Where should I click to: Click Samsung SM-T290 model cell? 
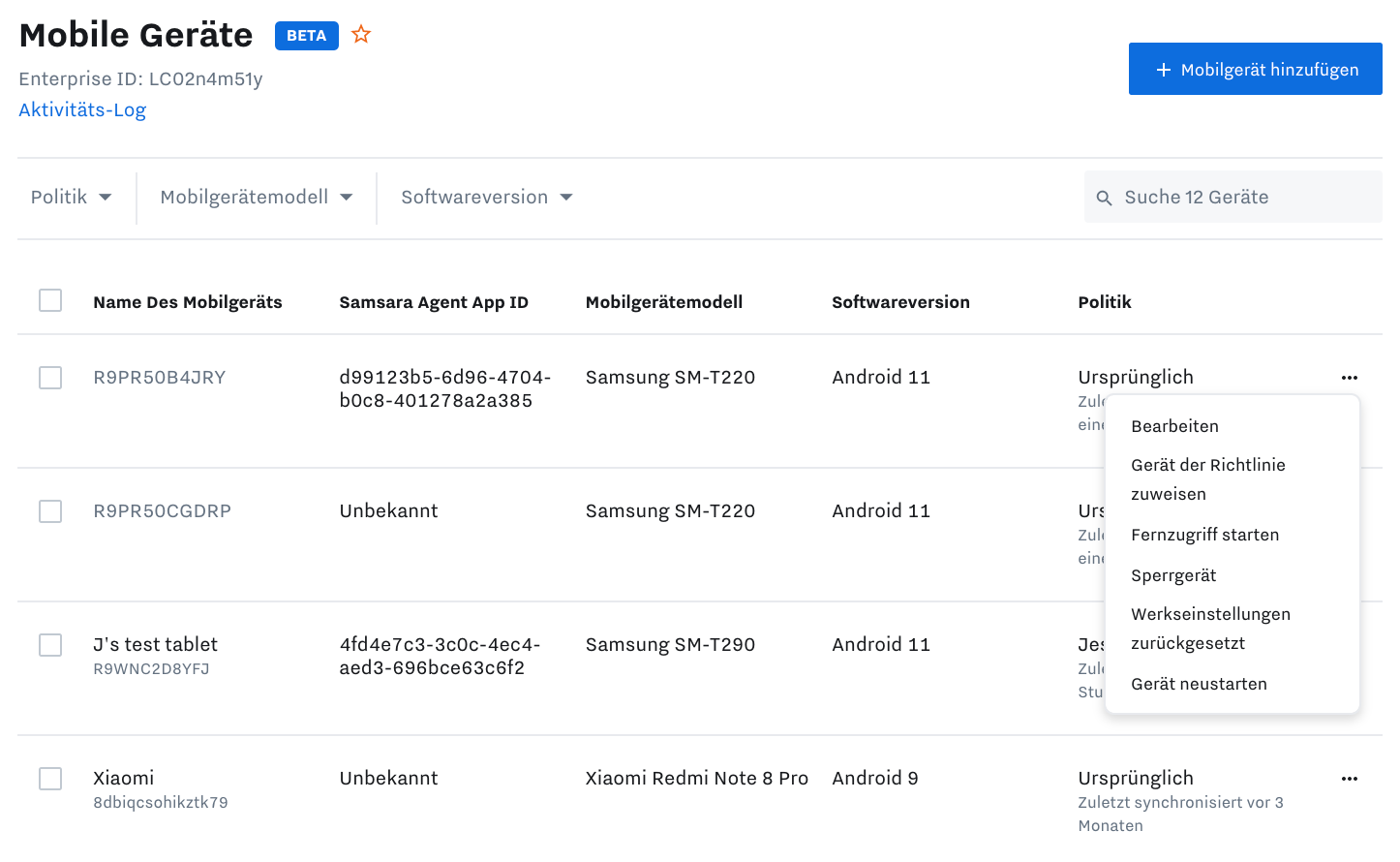(670, 645)
